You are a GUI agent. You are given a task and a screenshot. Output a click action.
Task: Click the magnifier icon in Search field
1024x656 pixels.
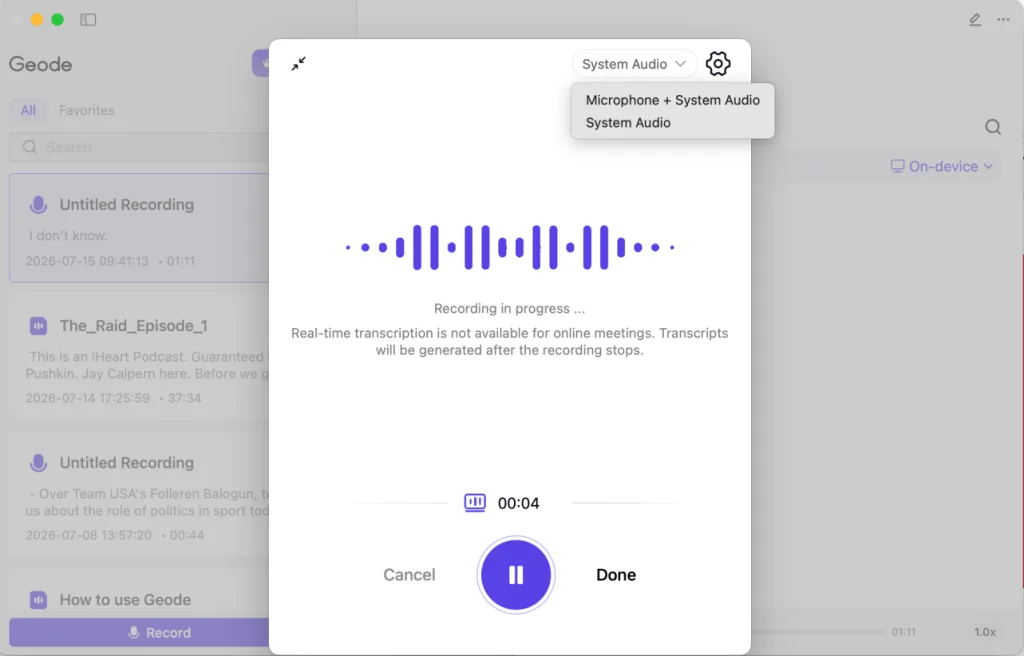[29, 147]
